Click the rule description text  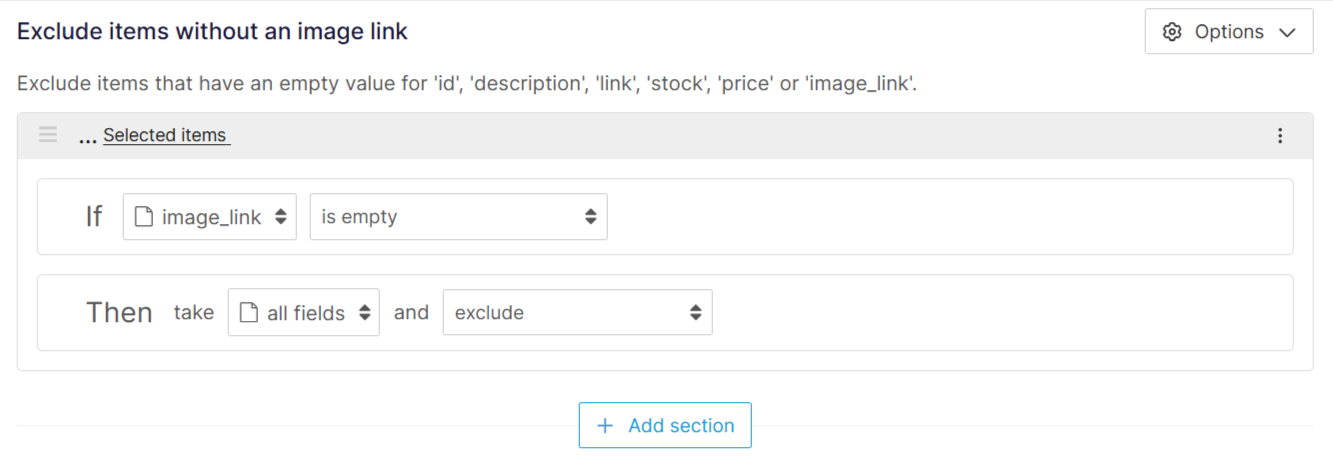coord(467,83)
